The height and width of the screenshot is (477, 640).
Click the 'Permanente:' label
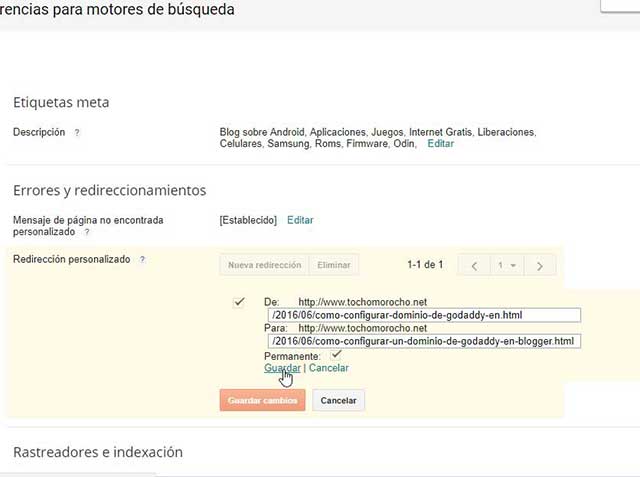[292, 356]
